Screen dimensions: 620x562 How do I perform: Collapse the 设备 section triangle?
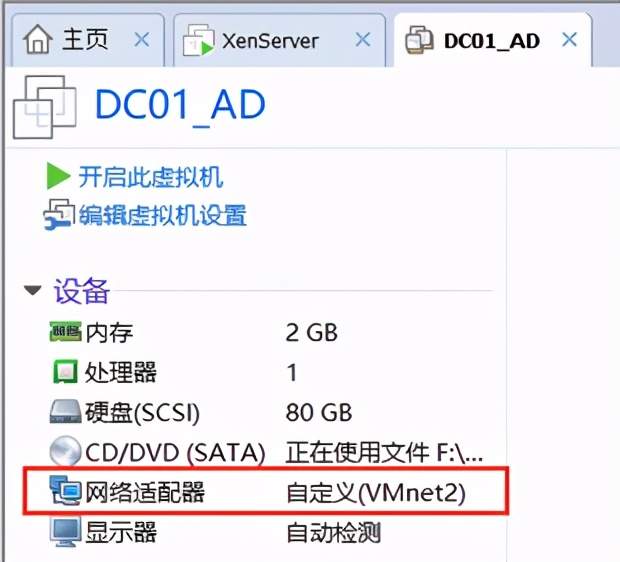[32, 290]
